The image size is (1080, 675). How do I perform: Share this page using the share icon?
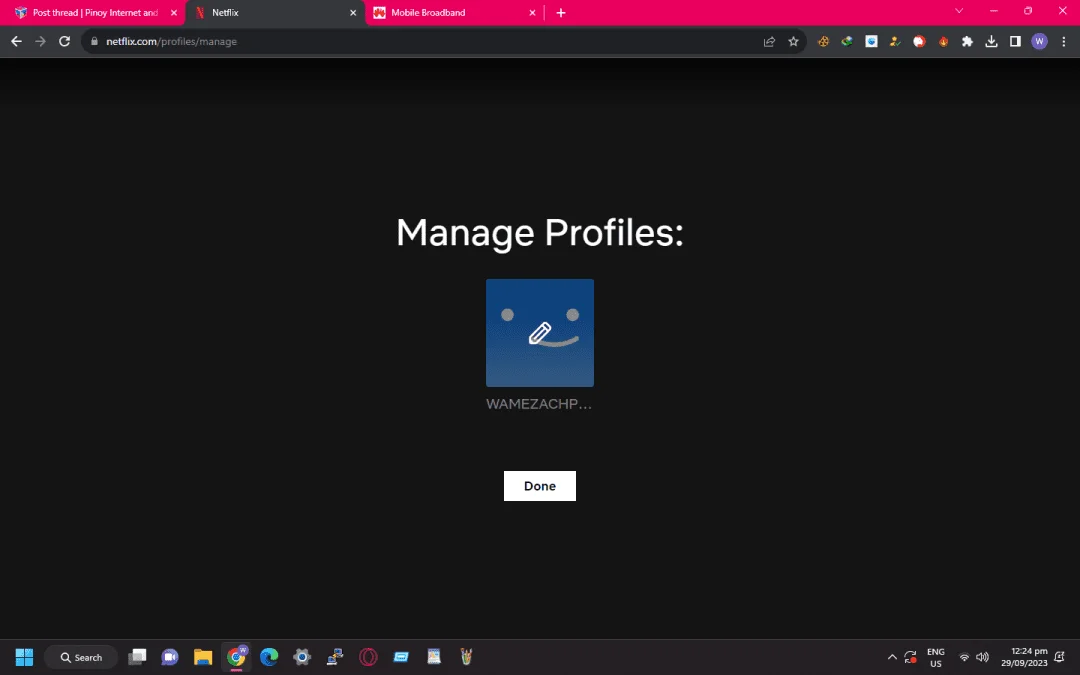point(769,41)
